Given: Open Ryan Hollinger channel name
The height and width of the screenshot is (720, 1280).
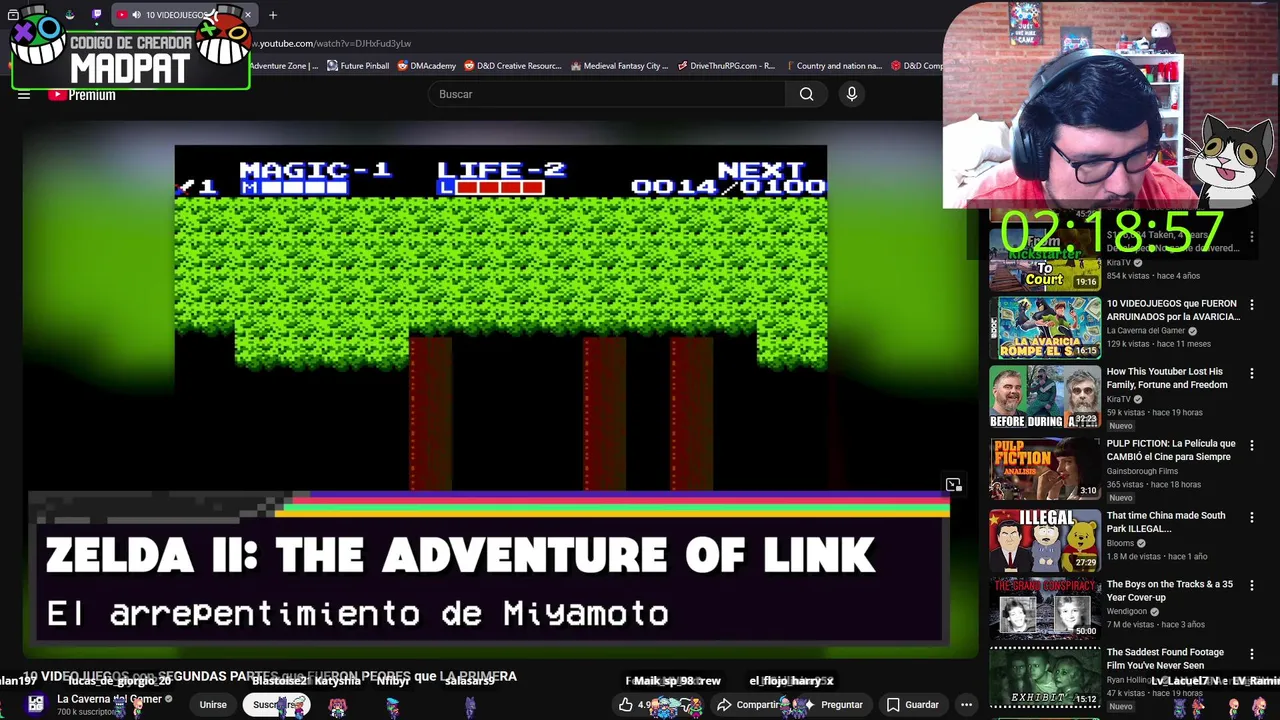Looking at the screenshot, I should click(1131, 680).
